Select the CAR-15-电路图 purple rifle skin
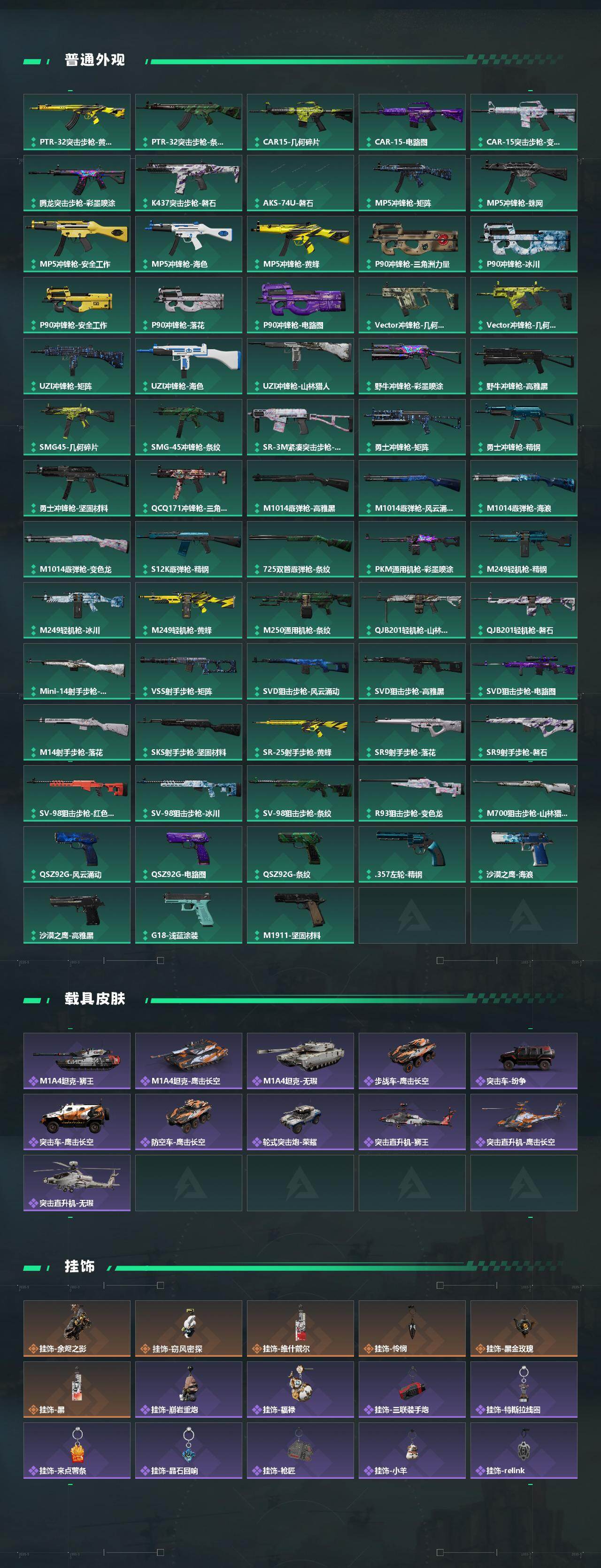 point(412,122)
